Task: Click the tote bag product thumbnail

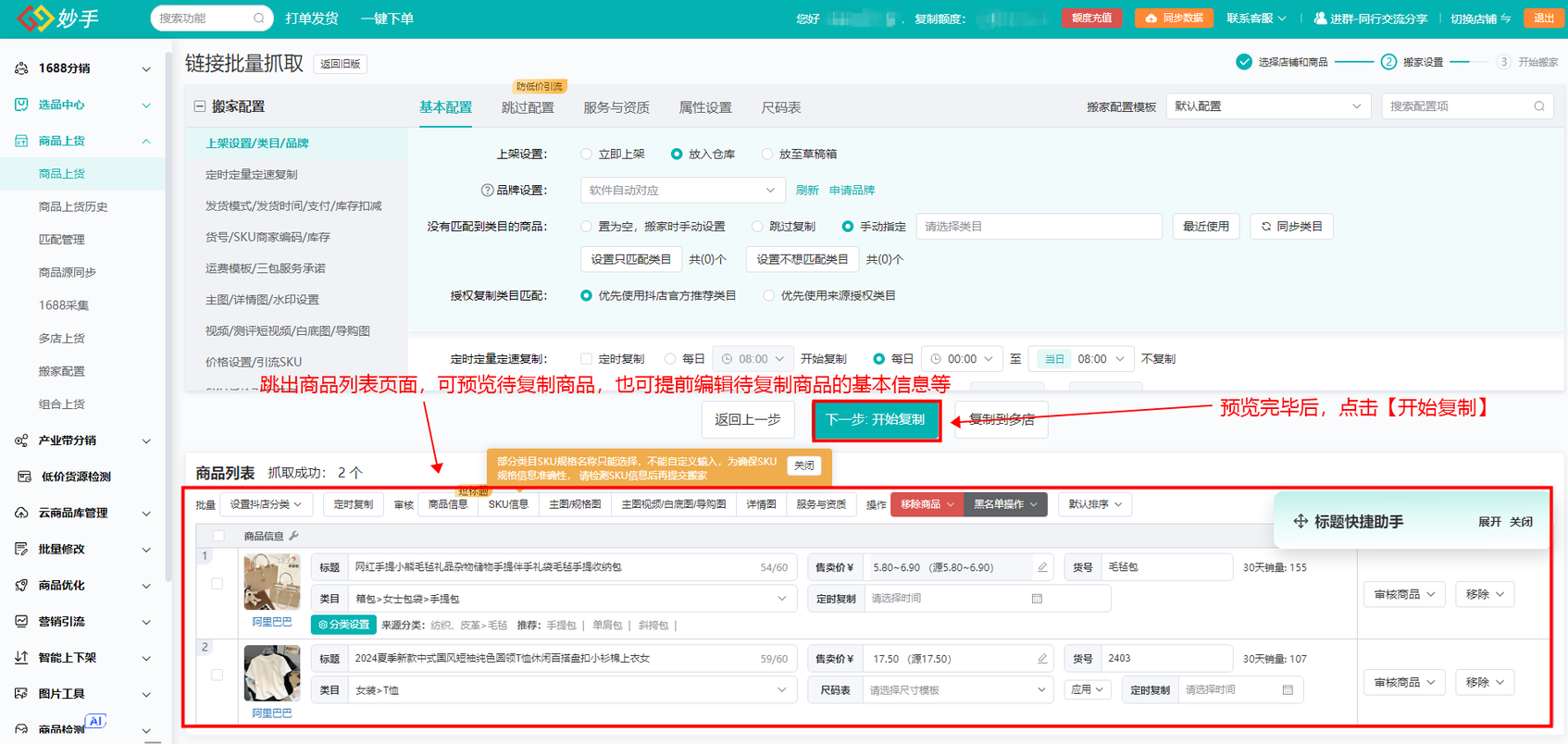Action: (272, 581)
